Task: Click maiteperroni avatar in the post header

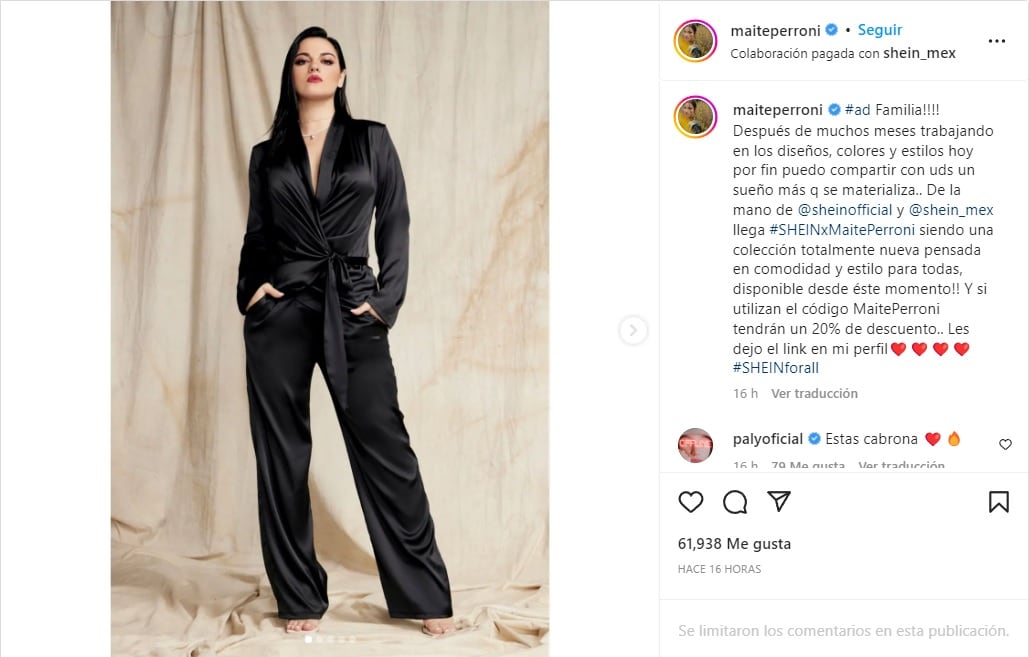Action: [696, 41]
